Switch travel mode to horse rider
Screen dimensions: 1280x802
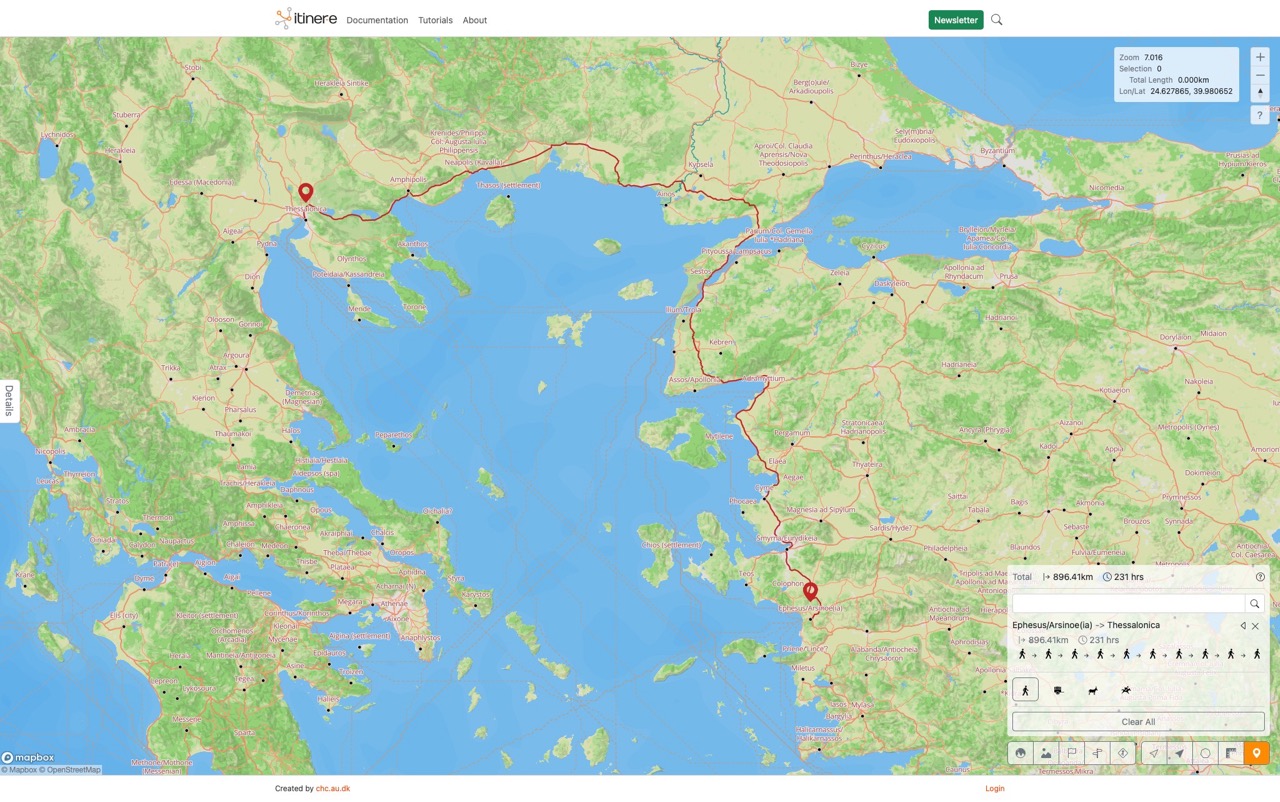click(1126, 690)
